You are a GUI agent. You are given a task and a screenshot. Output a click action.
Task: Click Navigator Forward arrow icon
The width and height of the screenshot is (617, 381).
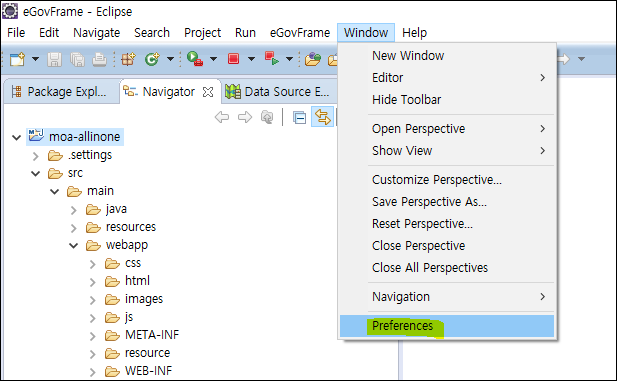[x=245, y=117]
